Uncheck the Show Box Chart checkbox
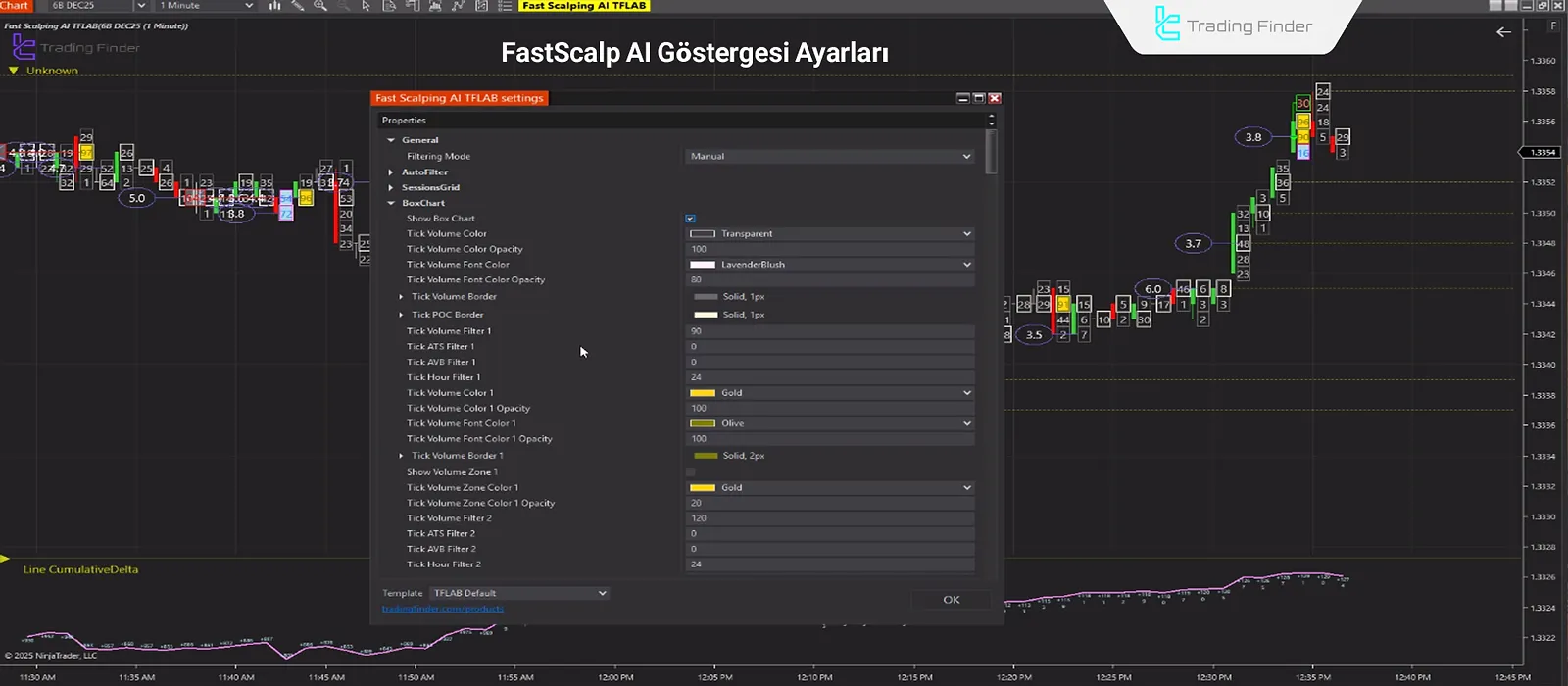Image resolution: width=1568 pixels, height=686 pixels. pyautogui.click(x=691, y=219)
